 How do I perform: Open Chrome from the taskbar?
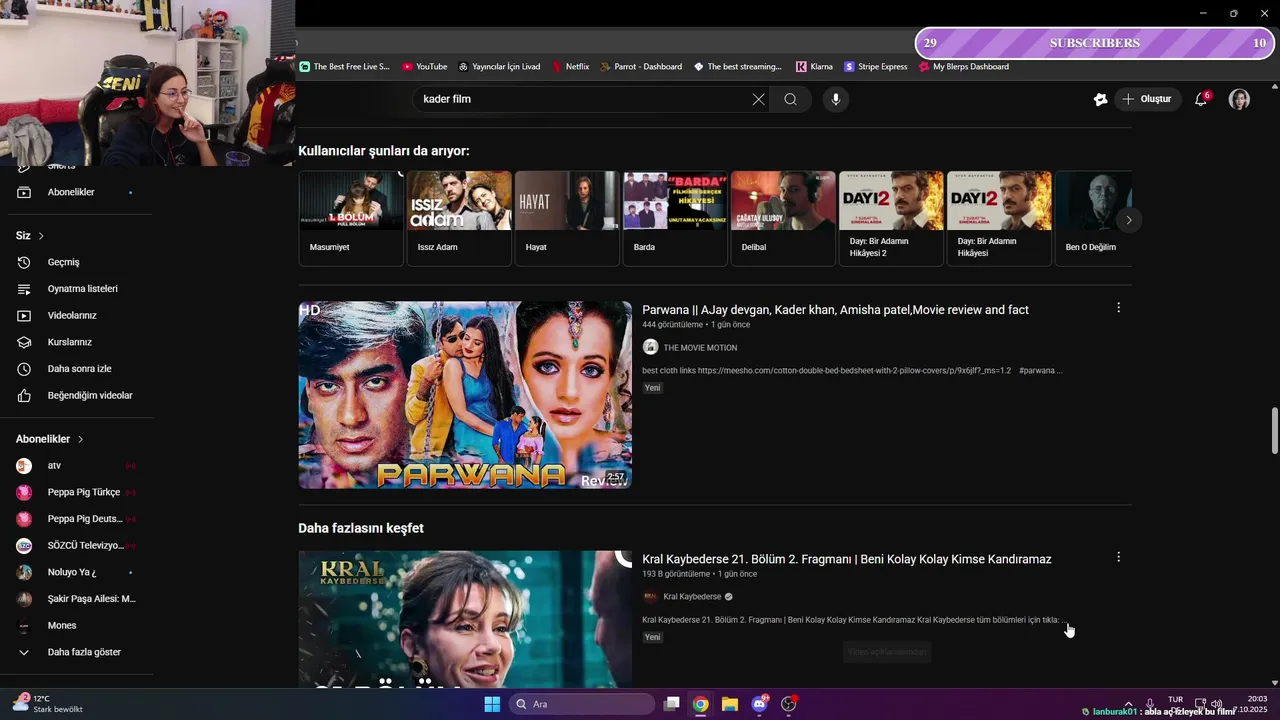[x=701, y=704]
